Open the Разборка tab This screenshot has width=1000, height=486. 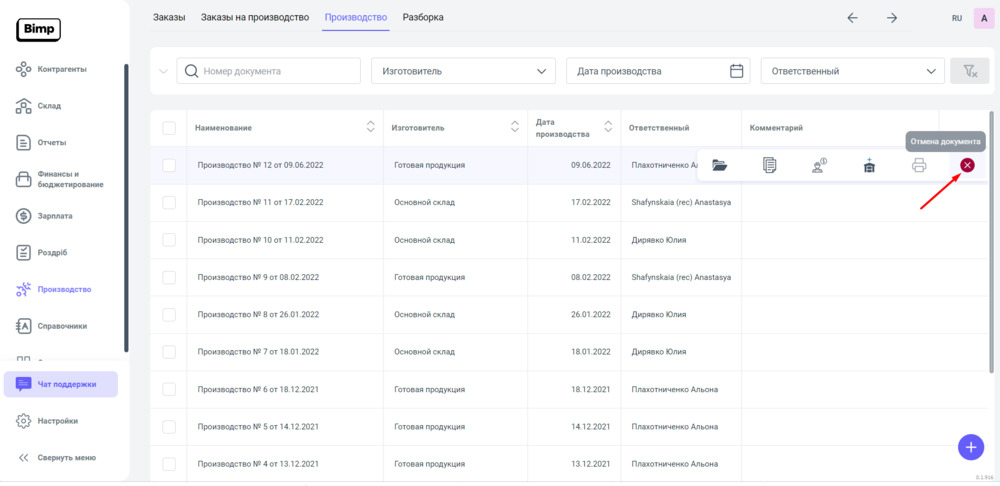coord(423,17)
